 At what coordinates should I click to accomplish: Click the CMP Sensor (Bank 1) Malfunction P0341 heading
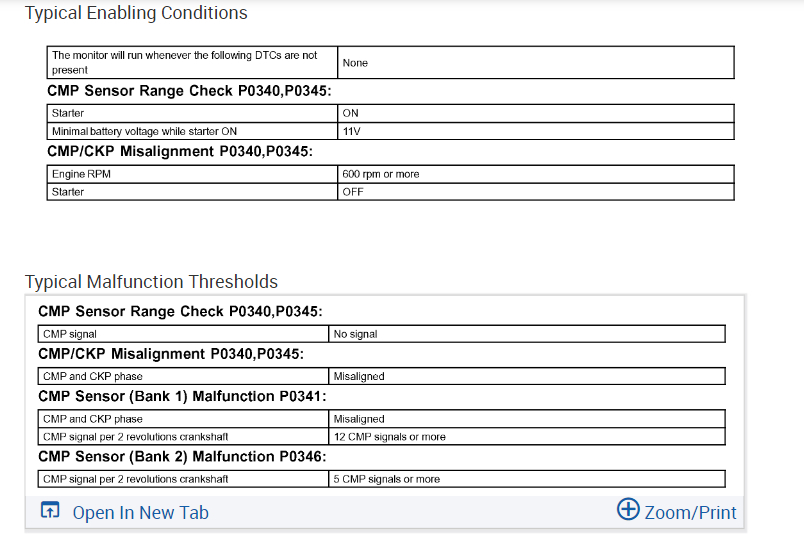click(x=182, y=396)
